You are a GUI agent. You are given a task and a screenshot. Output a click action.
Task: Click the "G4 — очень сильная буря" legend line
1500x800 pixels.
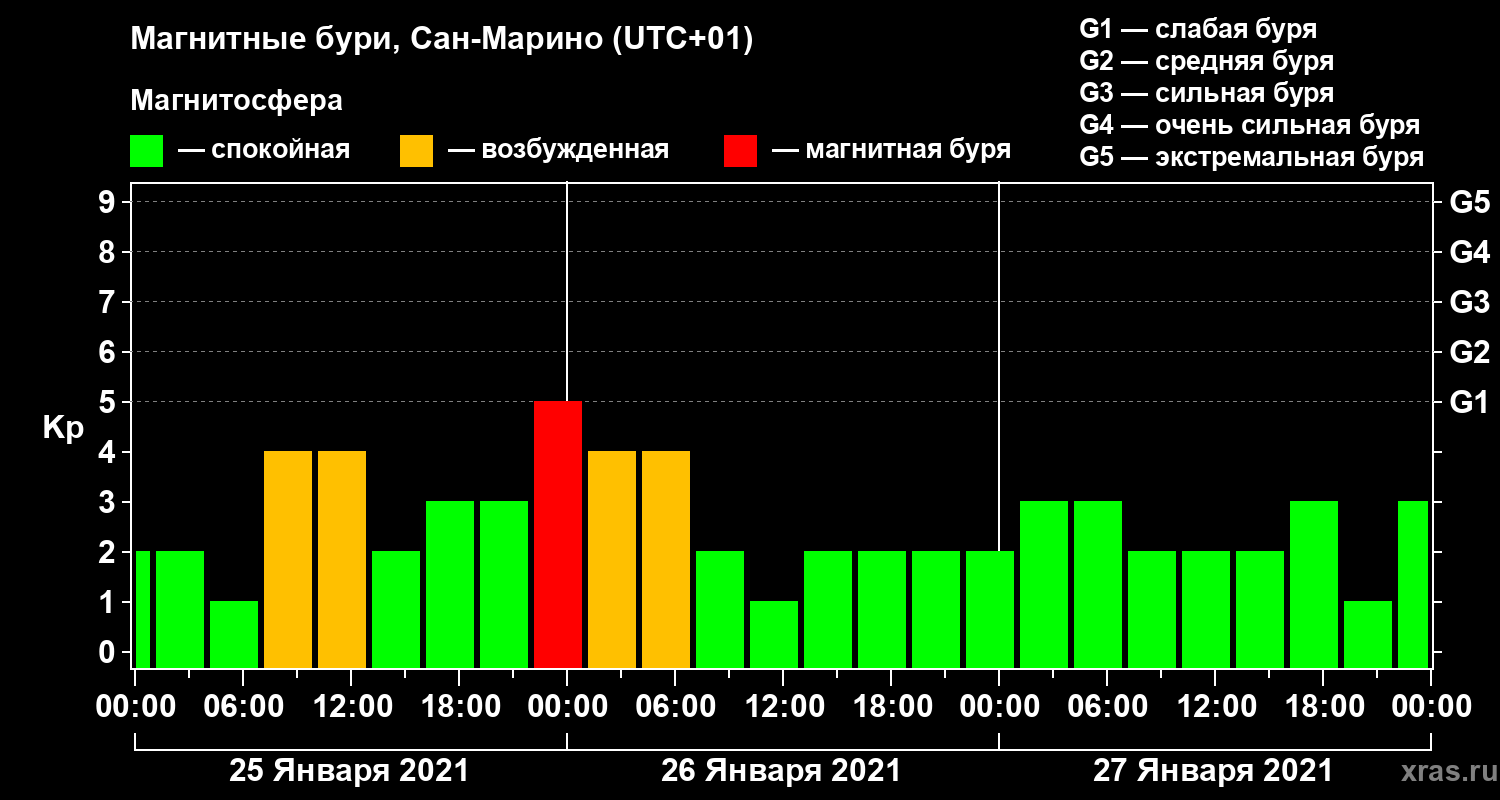(1249, 126)
